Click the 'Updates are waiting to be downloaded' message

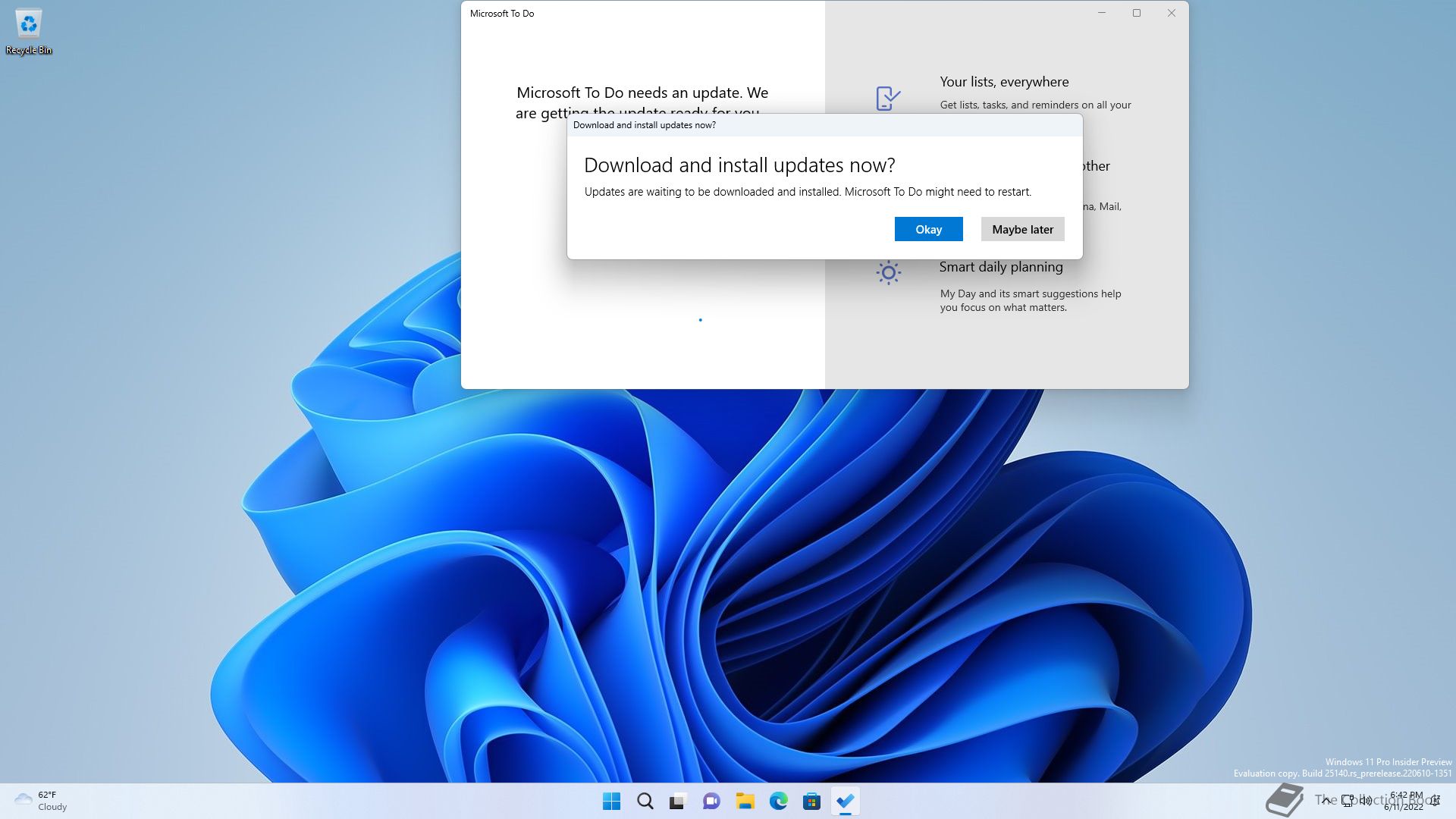pos(808,192)
